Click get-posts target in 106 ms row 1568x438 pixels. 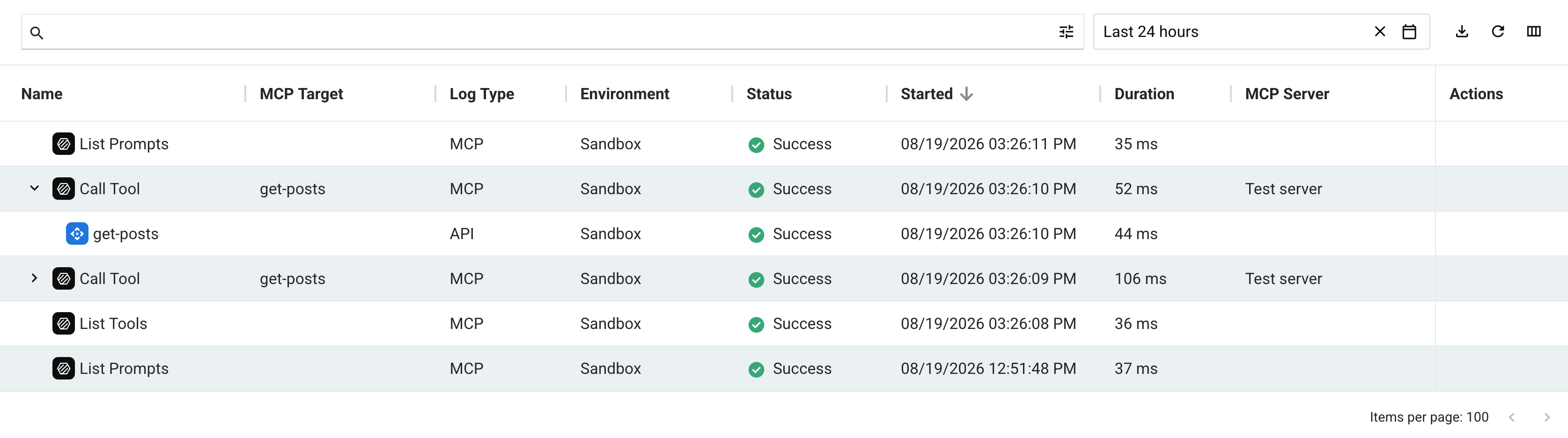click(292, 278)
